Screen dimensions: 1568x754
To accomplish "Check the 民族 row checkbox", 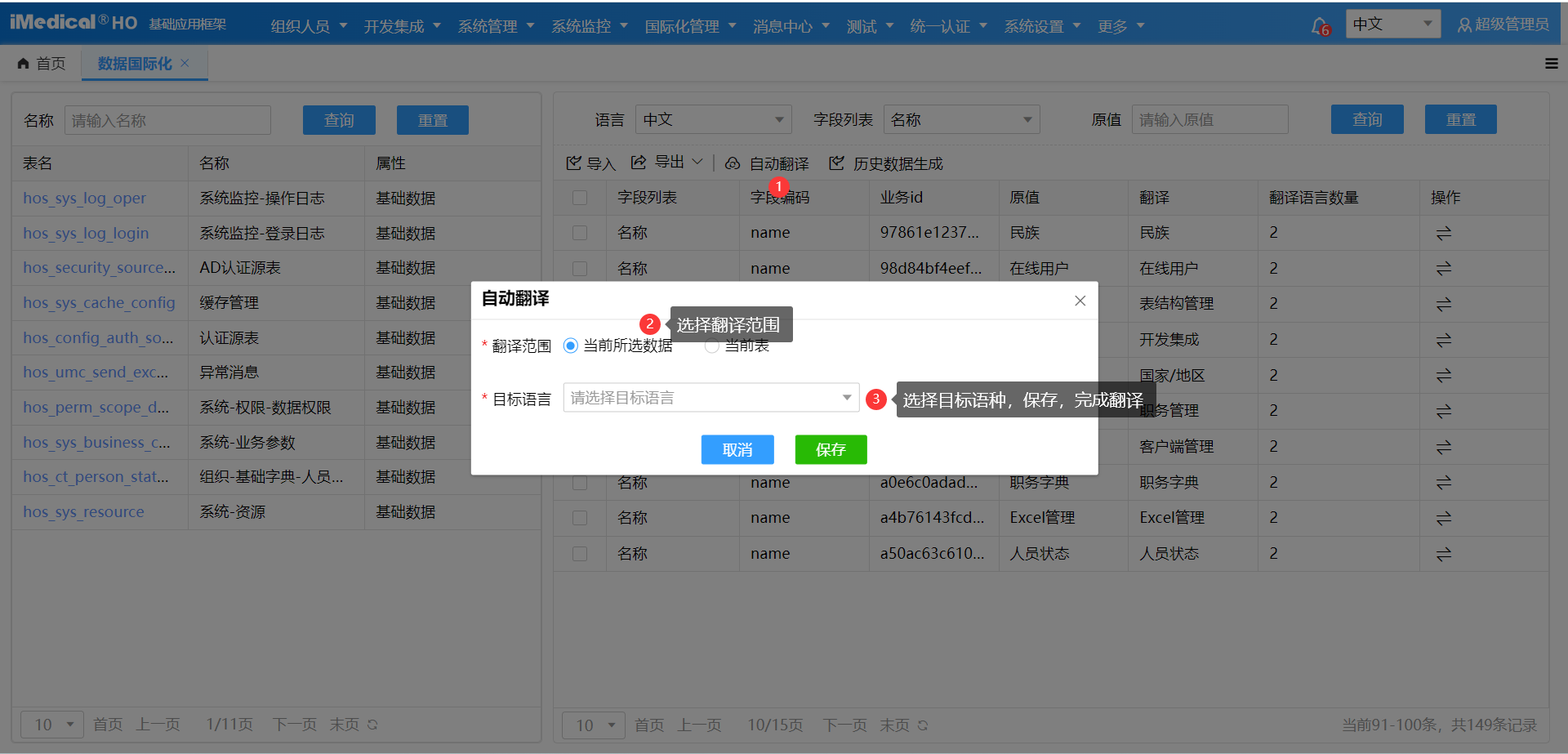I will coord(580,233).
